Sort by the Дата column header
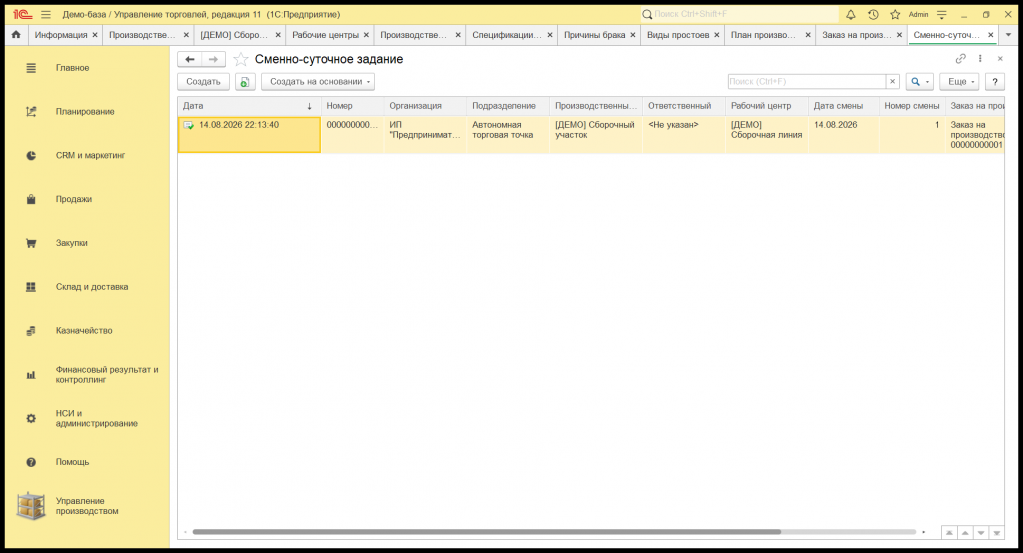This screenshot has width=1023, height=553. click(x=249, y=106)
